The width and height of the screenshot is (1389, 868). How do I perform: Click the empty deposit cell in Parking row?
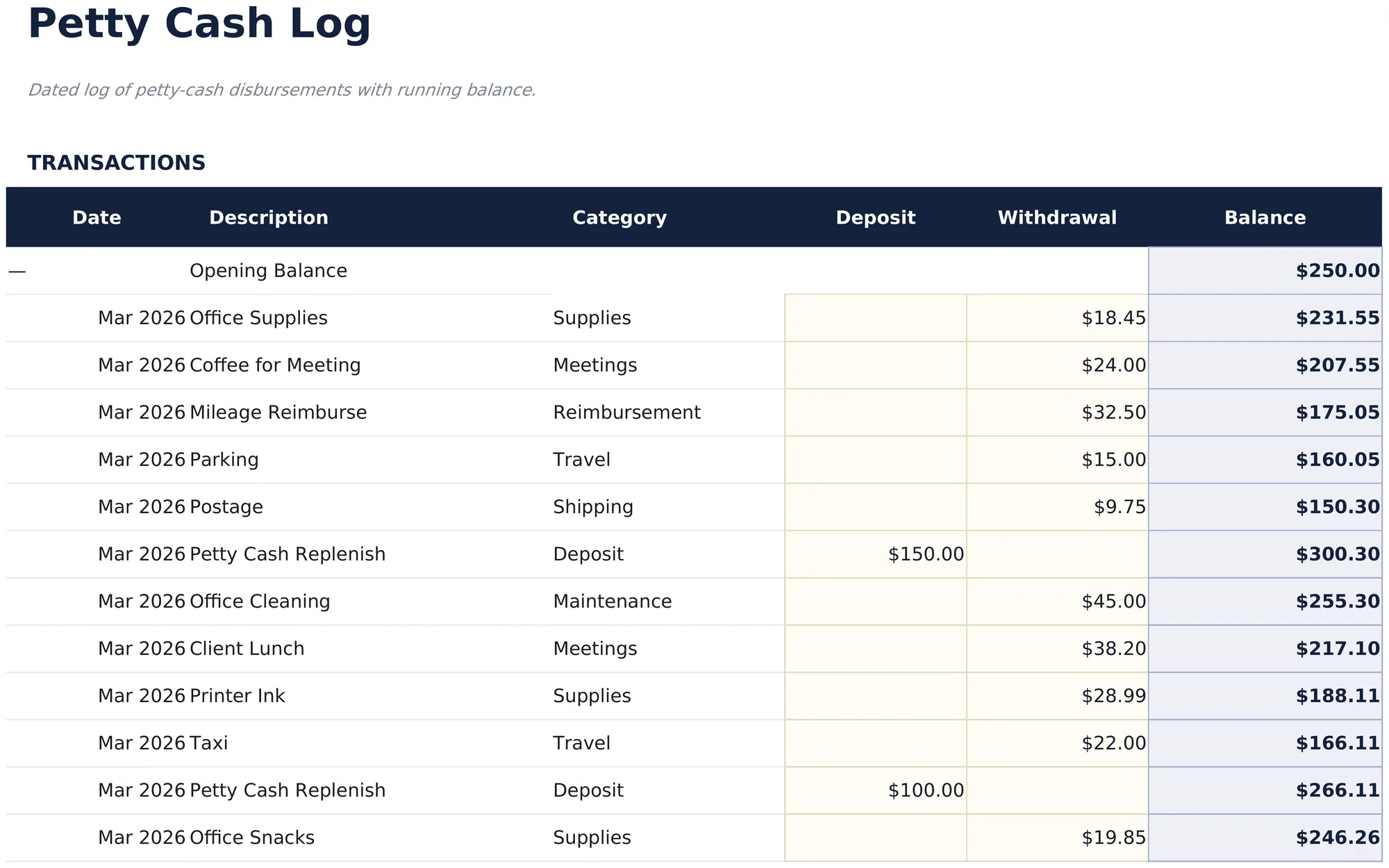pyautogui.click(x=876, y=460)
